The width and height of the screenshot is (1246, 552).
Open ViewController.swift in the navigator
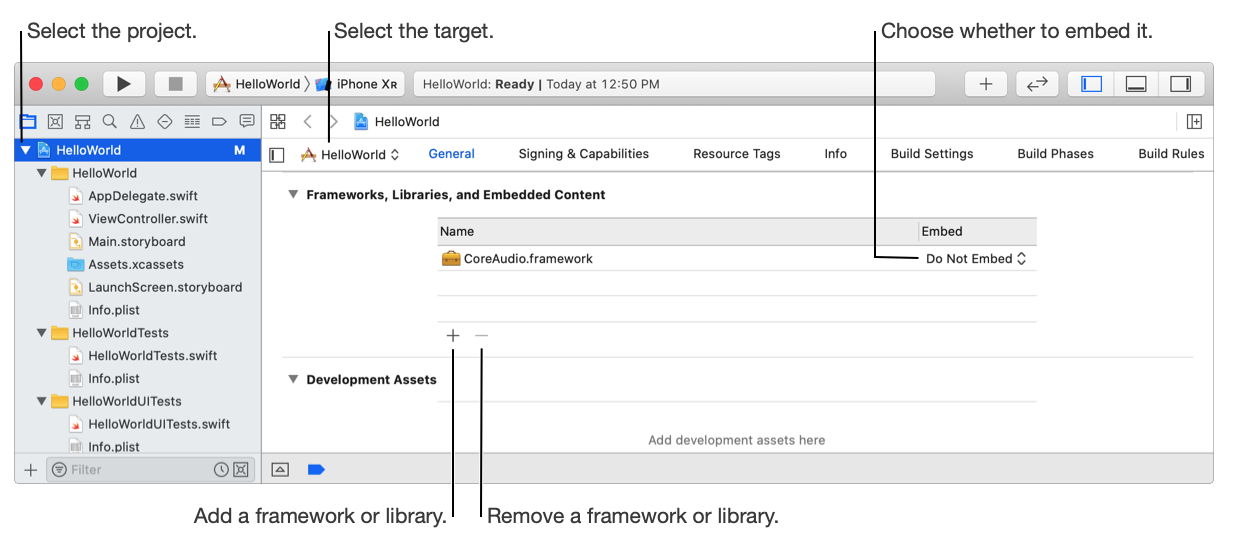(x=148, y=219)
